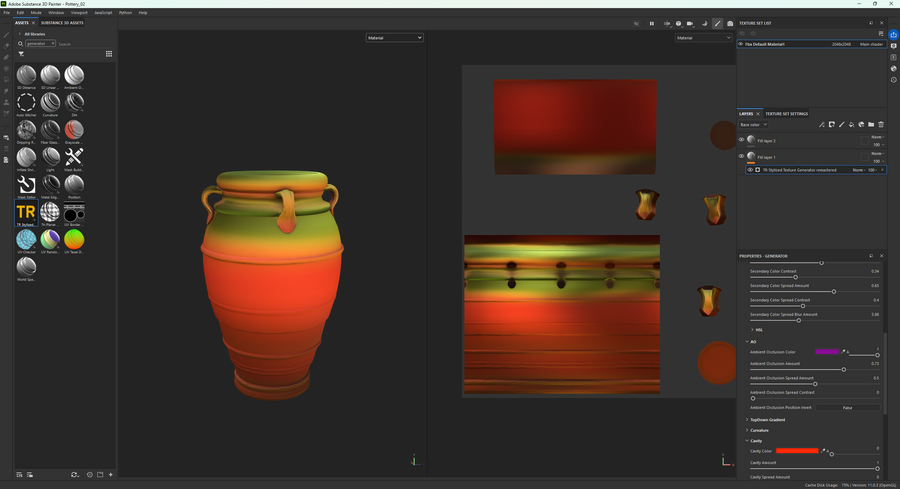Select the Fbx Default Material texture set
The width and height of the screenshot is (900, 489).
click(765, 44)
